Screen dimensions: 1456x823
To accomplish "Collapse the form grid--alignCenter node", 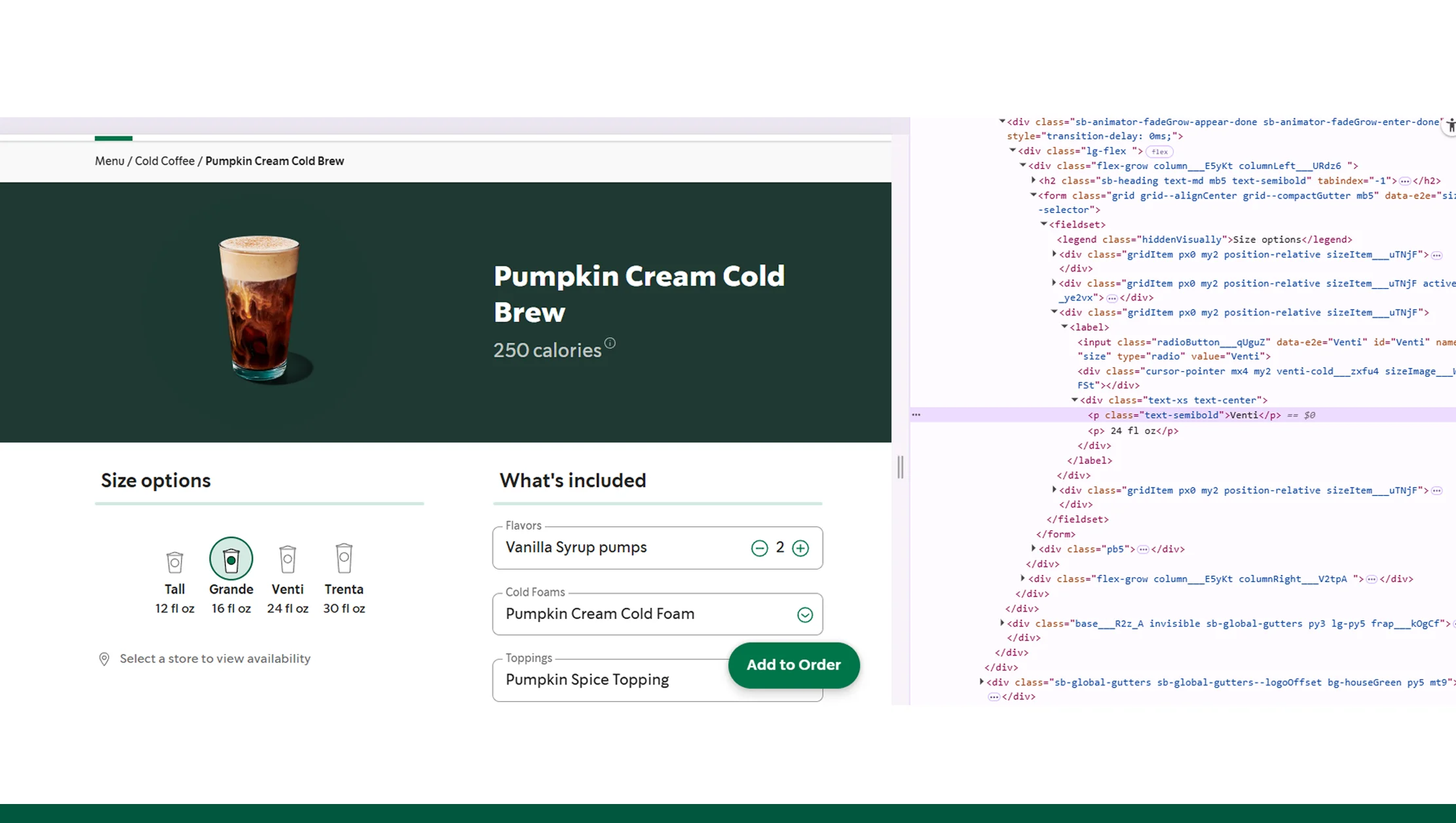I will point(1034,195).
